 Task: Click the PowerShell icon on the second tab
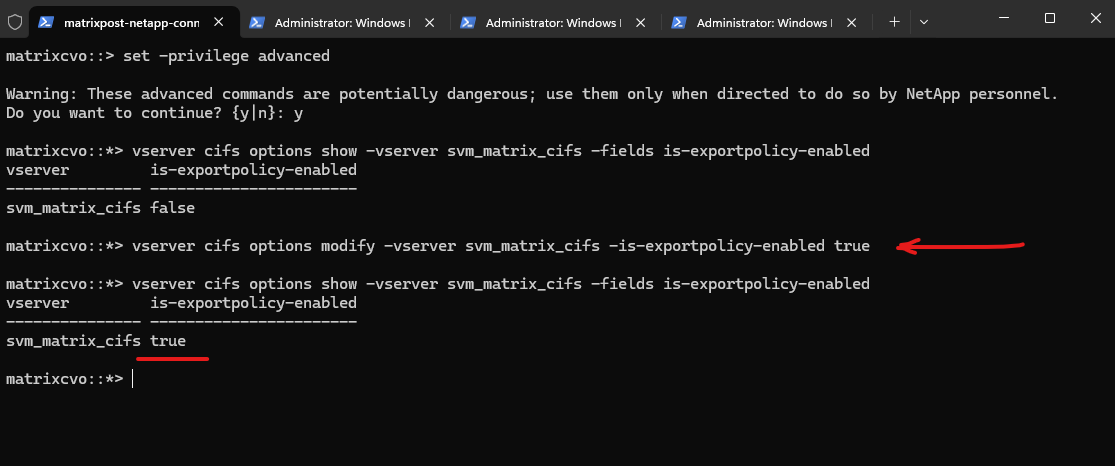click(257, 21)
